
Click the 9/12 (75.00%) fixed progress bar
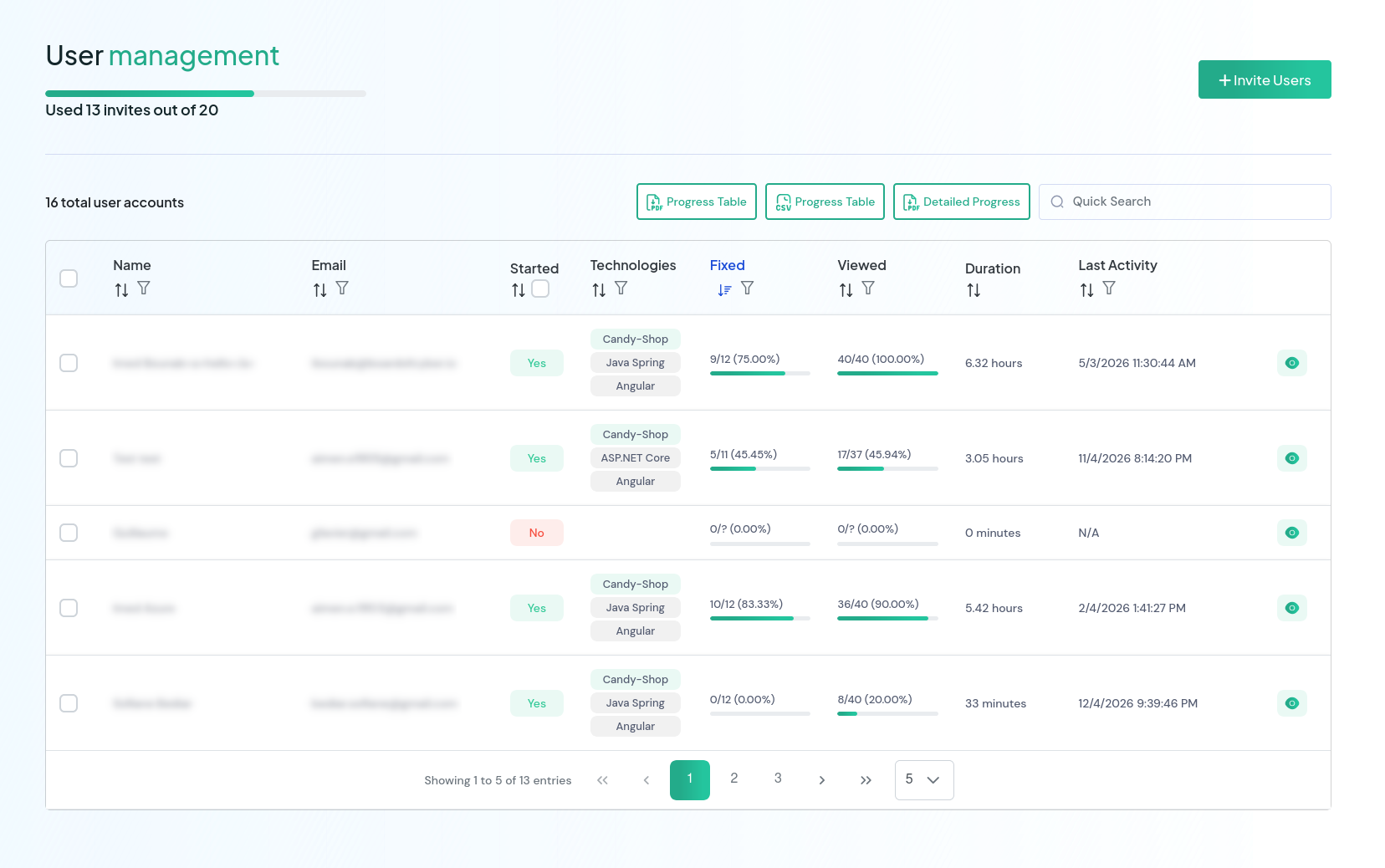760,373
